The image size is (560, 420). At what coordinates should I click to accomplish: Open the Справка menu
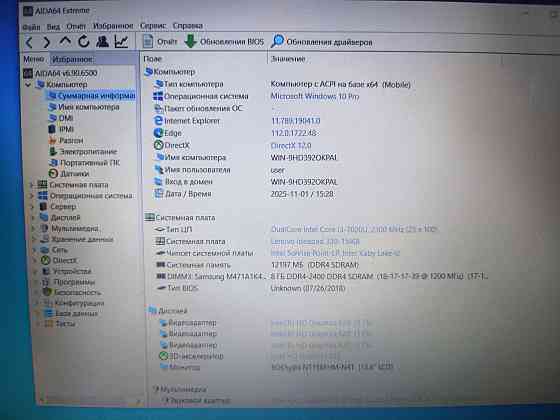[x=188, y=26]
